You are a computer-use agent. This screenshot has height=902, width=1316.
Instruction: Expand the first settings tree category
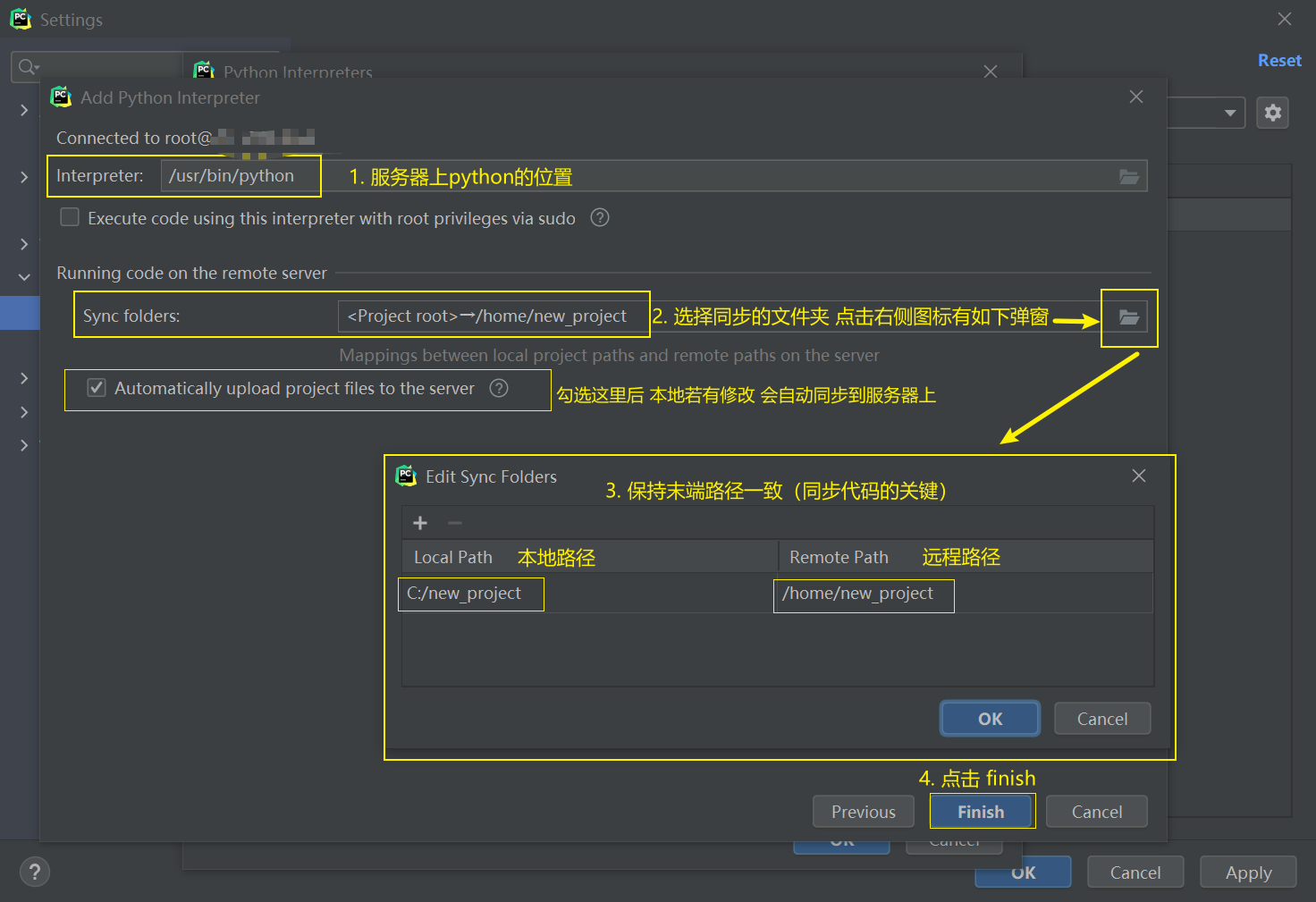(x=24, y=110)
